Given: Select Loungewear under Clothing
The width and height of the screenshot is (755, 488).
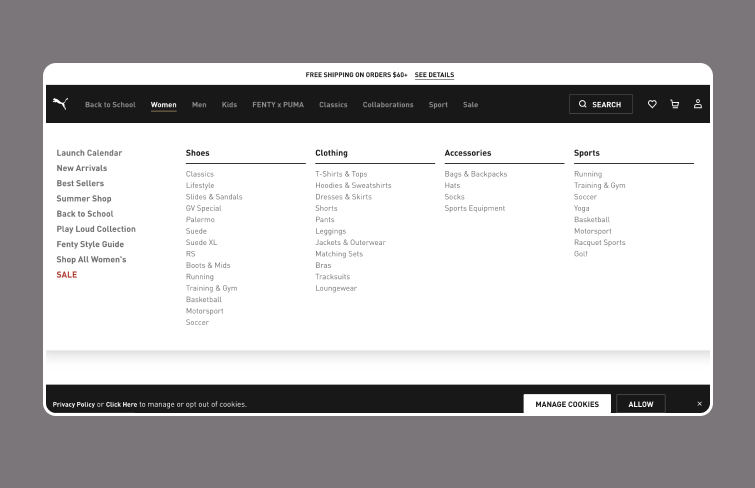Looking at the screenshot, I should 336,288.
